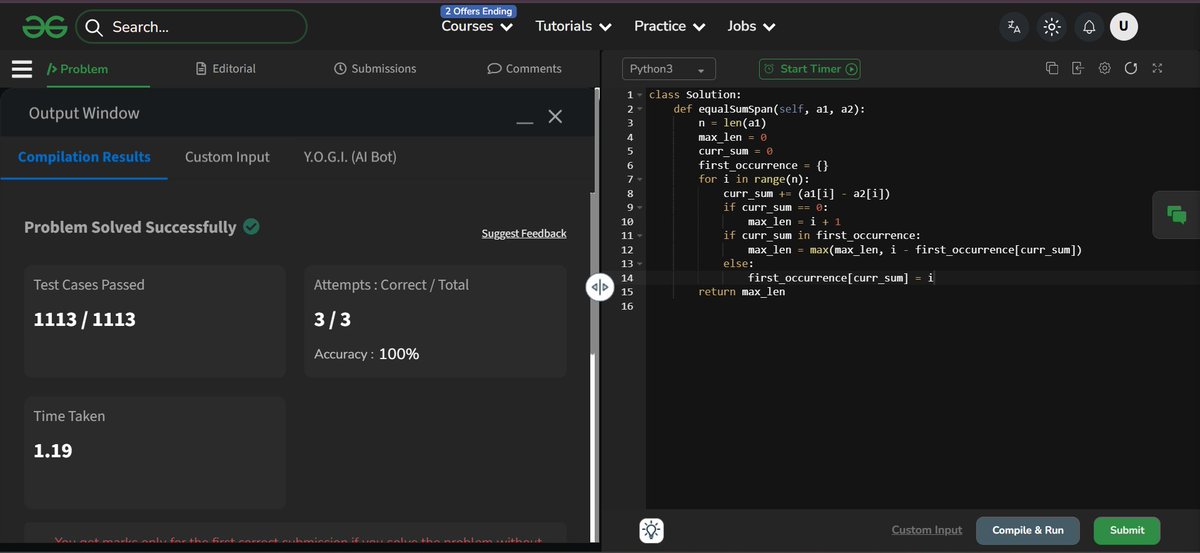Switch to the Problem tab
1200x553 pixels.
(77, 69)
